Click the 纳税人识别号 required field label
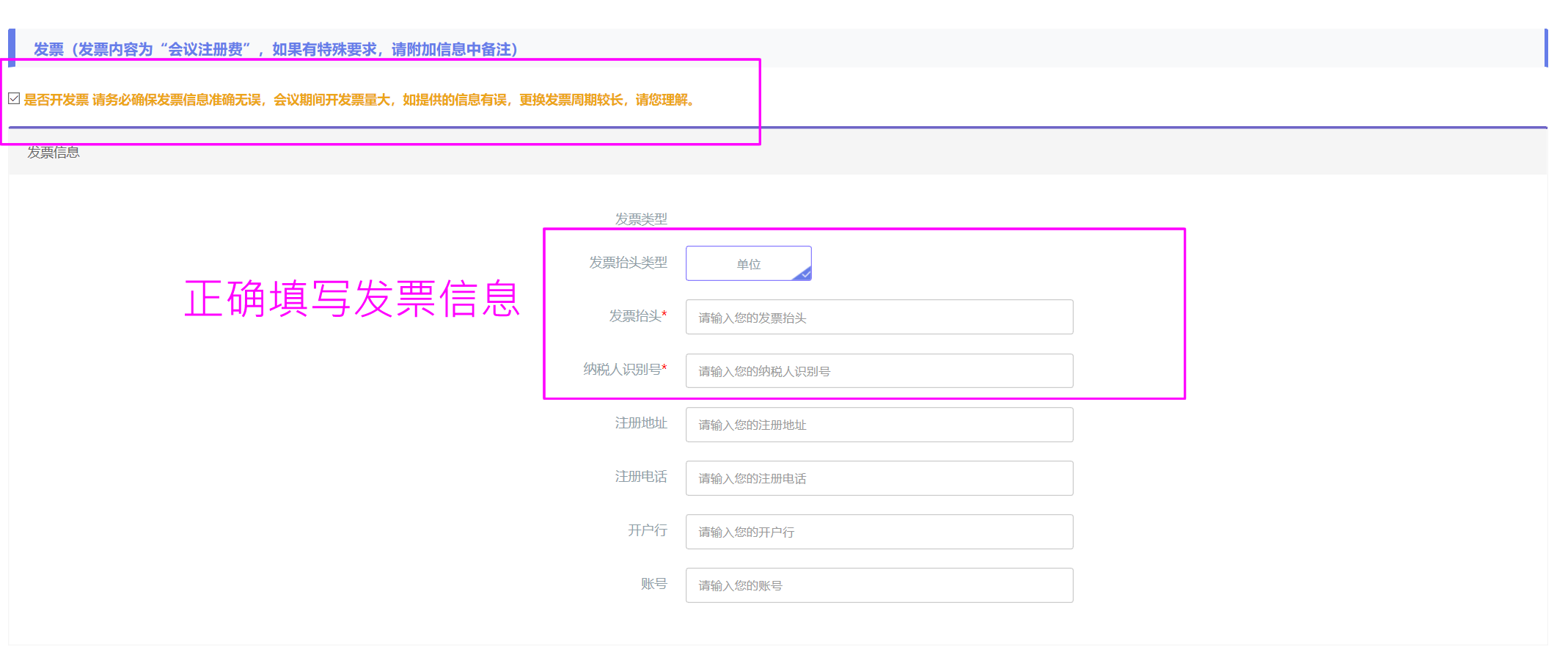 (624, 370)
